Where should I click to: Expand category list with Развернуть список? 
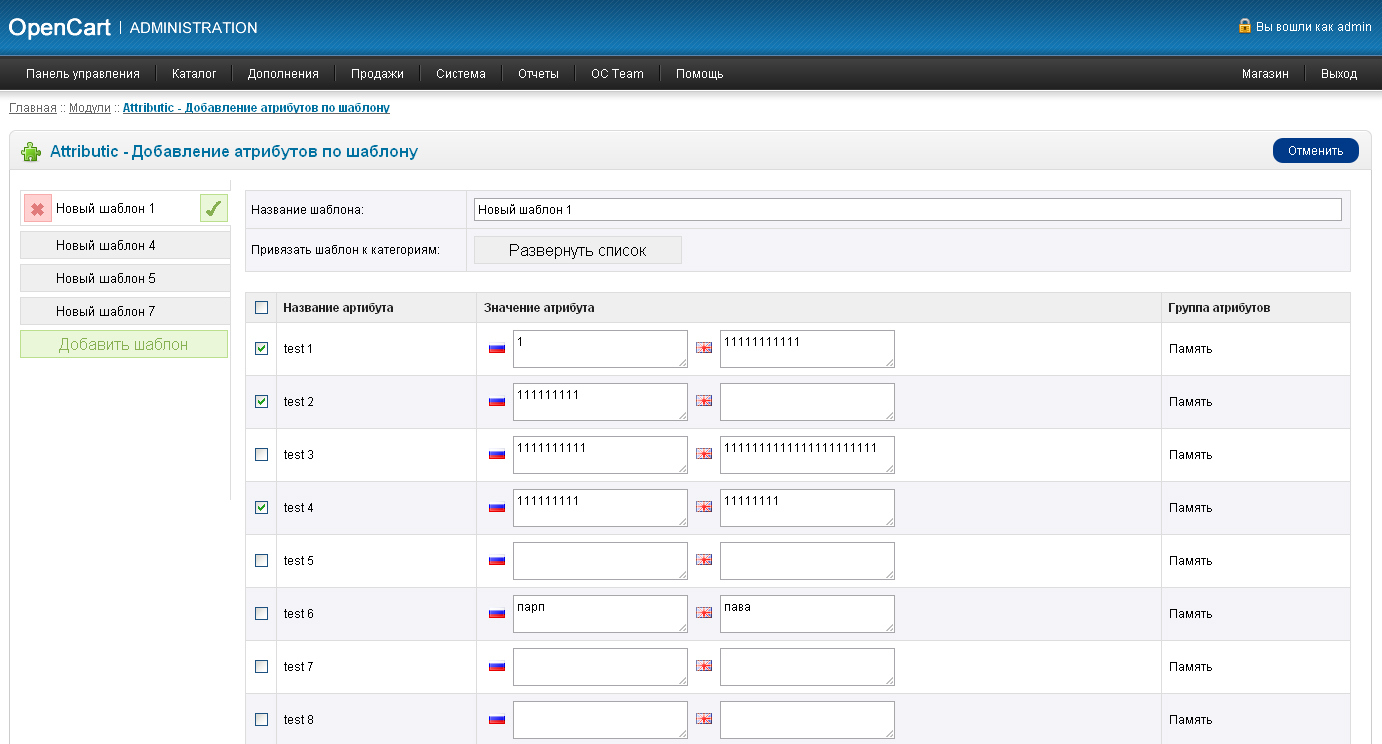(577, 251)
